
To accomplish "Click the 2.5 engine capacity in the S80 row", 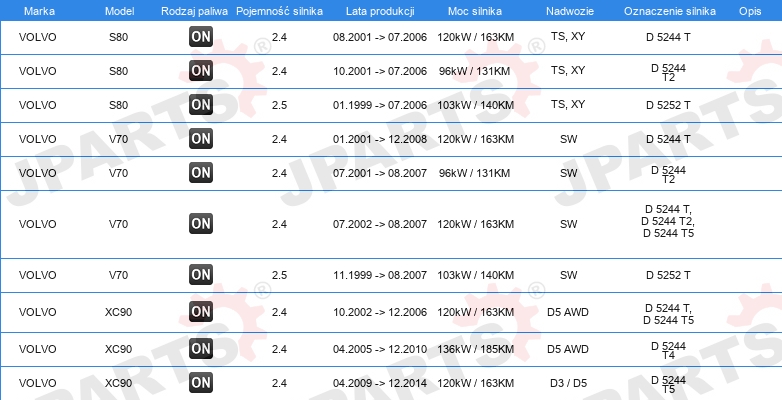I will (279, 105).
